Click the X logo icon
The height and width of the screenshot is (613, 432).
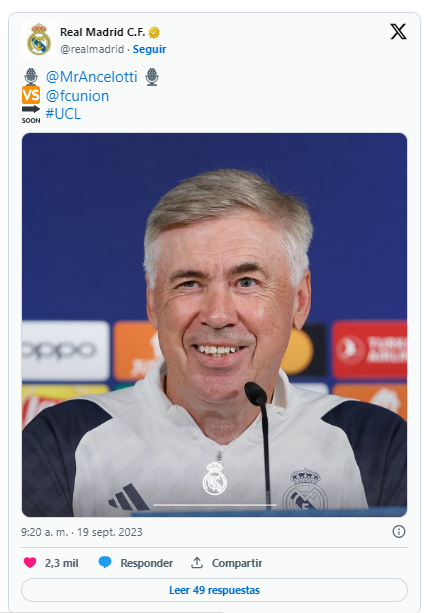pyautogui.click(x=398, y=32)
